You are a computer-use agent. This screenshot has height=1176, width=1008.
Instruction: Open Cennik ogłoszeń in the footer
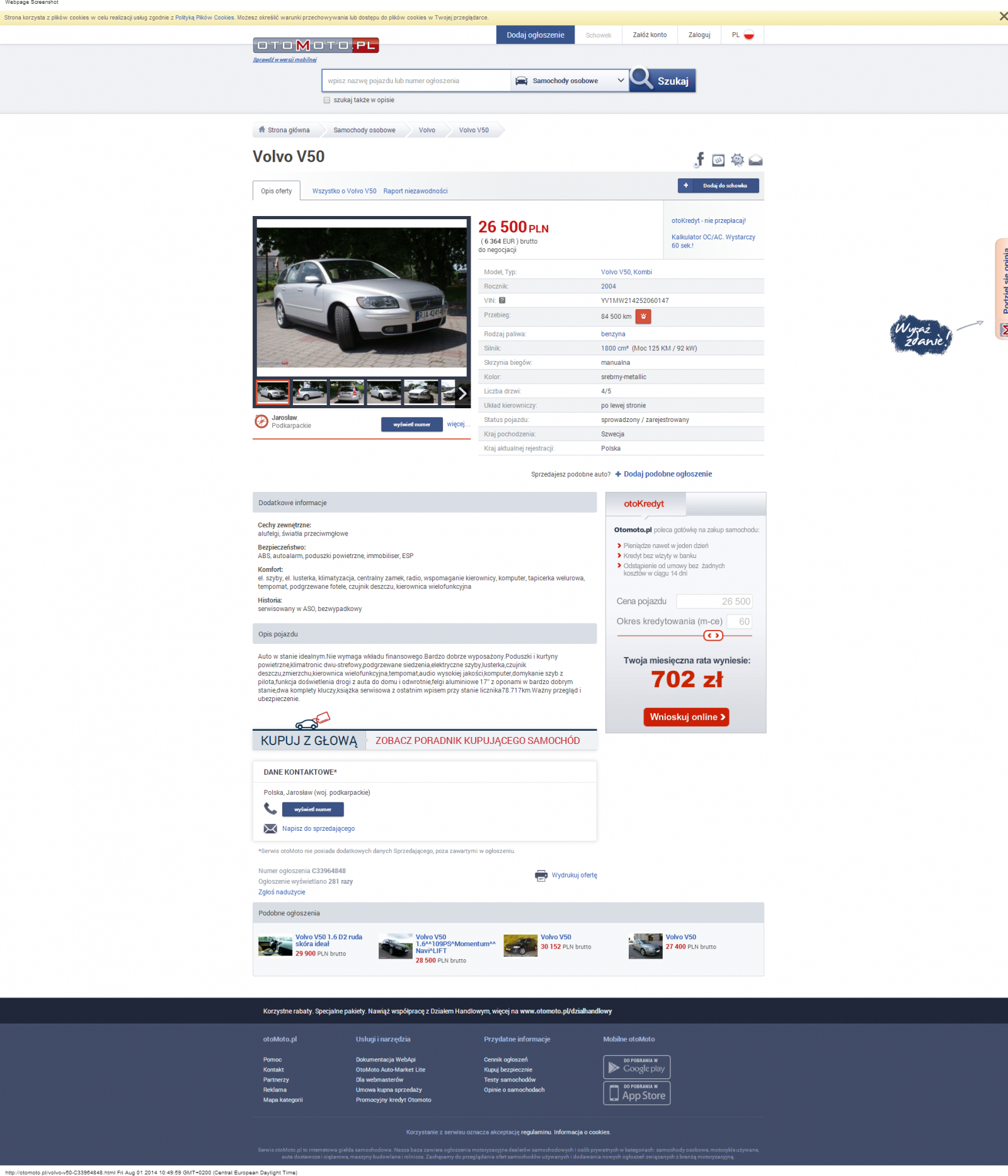pos(506,1060)
